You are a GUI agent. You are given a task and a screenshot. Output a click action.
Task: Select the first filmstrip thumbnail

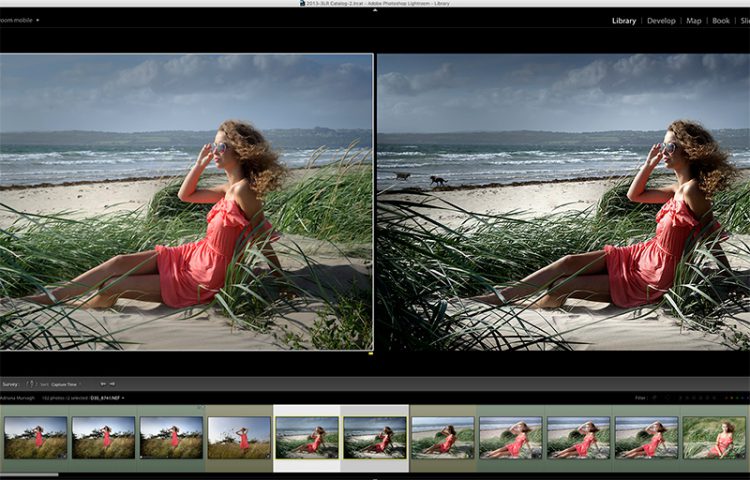click(x=35, y=437)
